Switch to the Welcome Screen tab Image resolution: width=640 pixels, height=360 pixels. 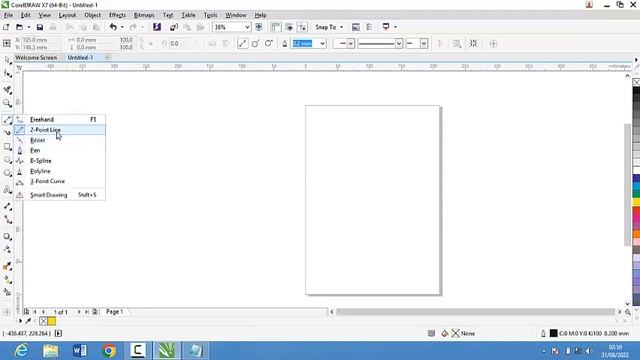[36, 58]
